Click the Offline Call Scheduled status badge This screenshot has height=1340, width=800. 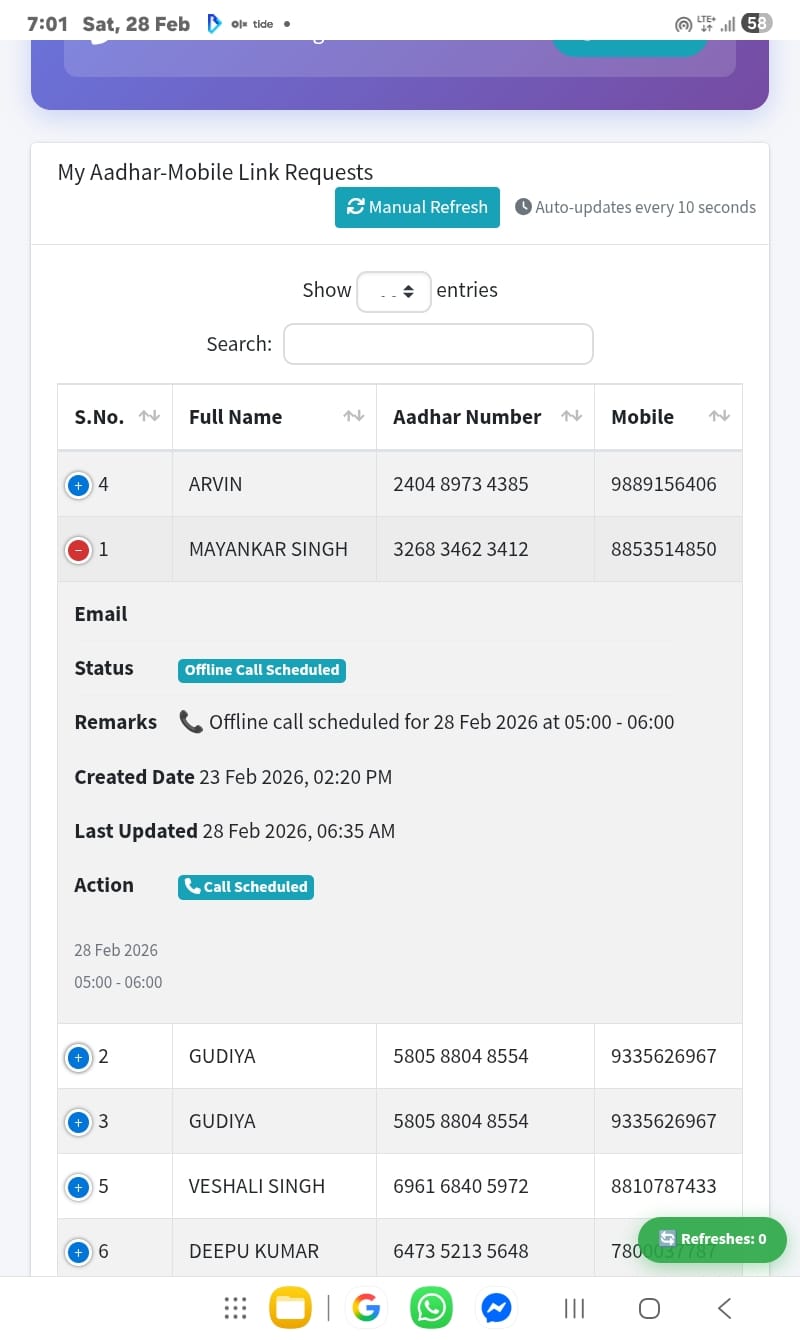coord(262,670)
